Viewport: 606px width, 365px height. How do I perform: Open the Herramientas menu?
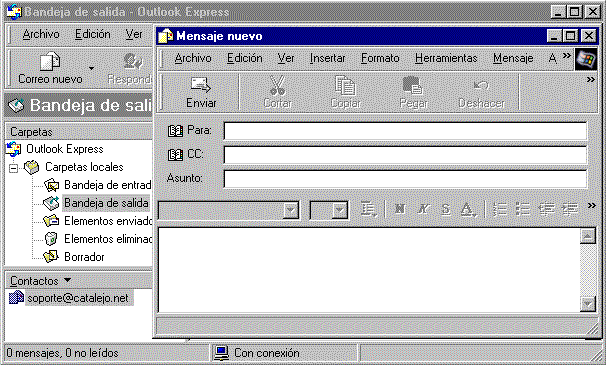coord(446,58)
